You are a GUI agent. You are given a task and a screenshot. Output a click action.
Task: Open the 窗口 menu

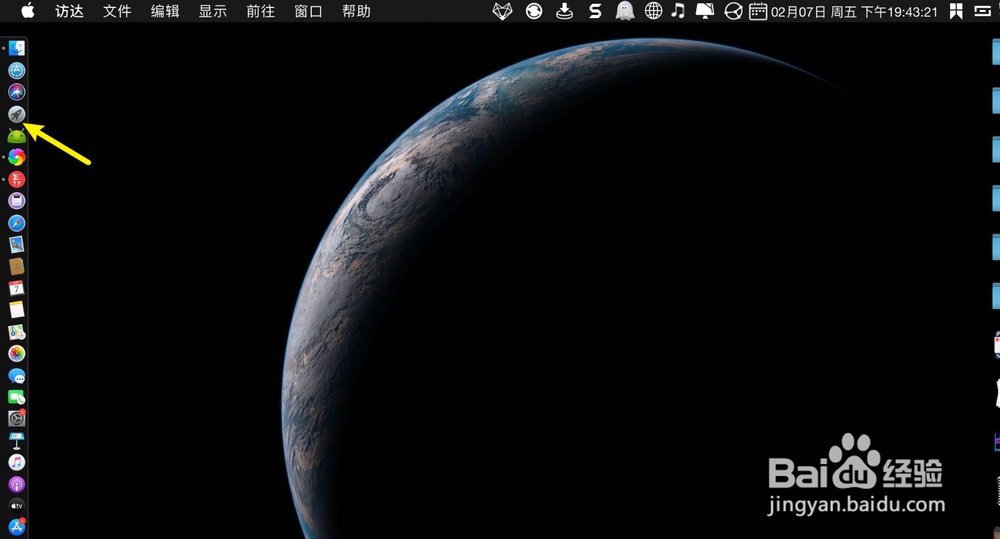pyautogui.click(x=309, y=11)
